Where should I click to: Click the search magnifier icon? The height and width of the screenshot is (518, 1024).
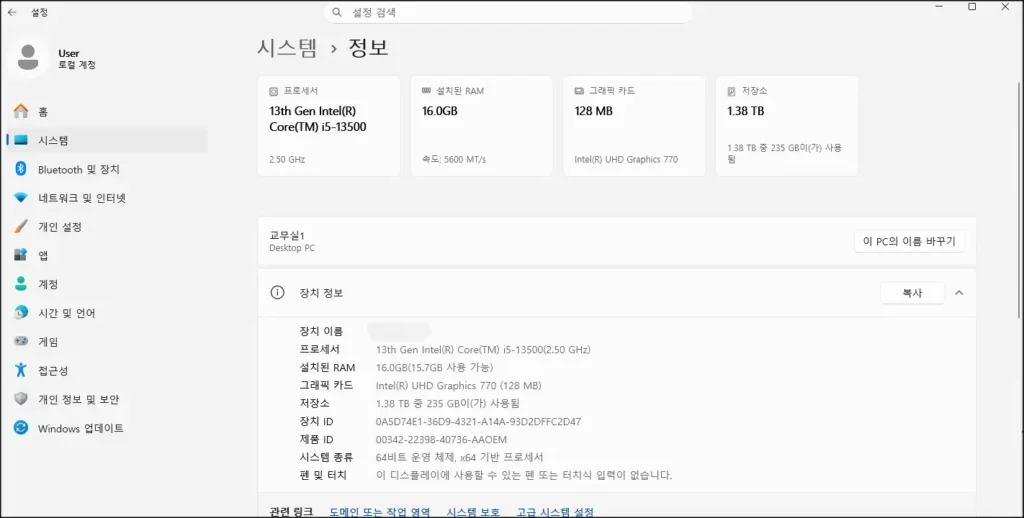pos(337,12)
